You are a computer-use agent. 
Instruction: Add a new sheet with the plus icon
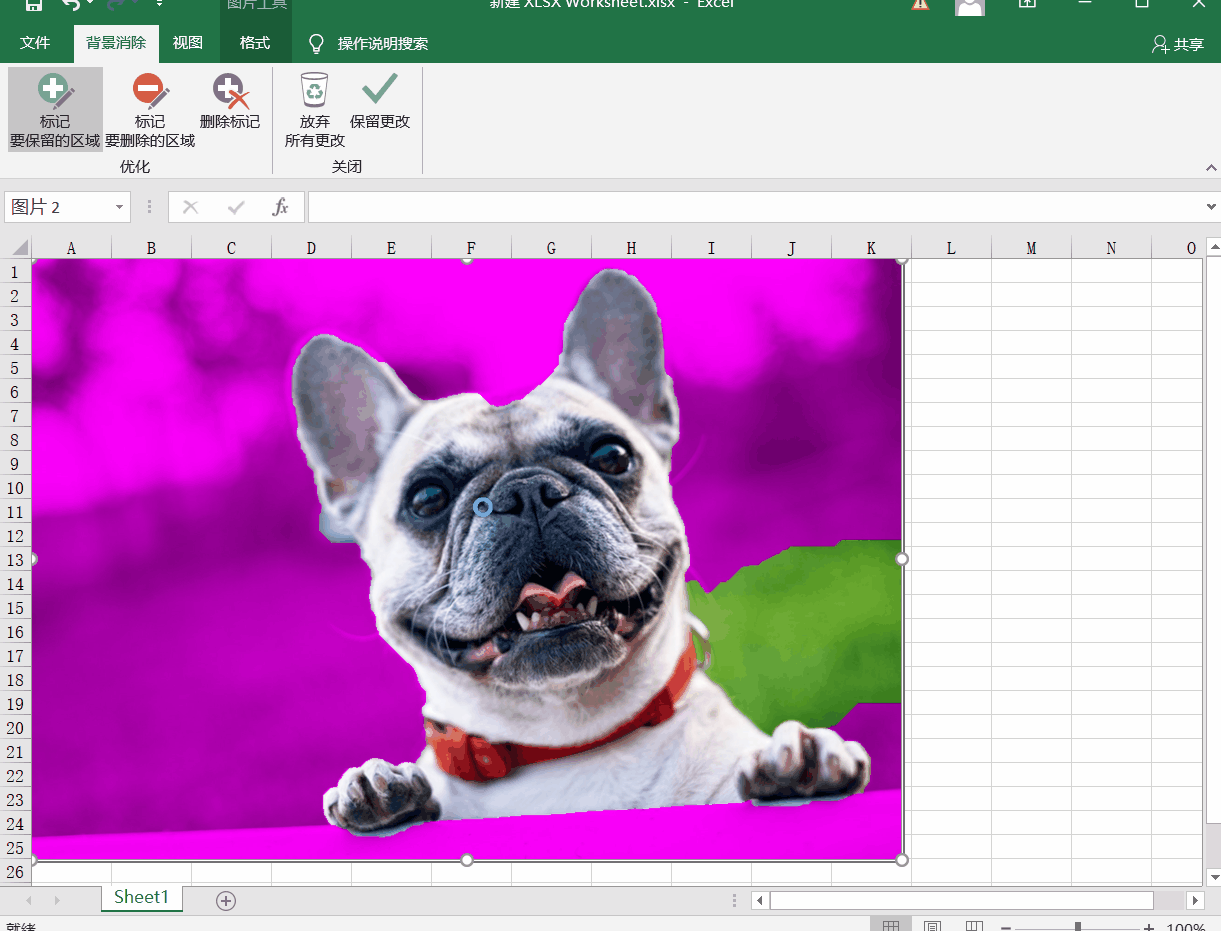pyautogui.click(x=226, y=901)
